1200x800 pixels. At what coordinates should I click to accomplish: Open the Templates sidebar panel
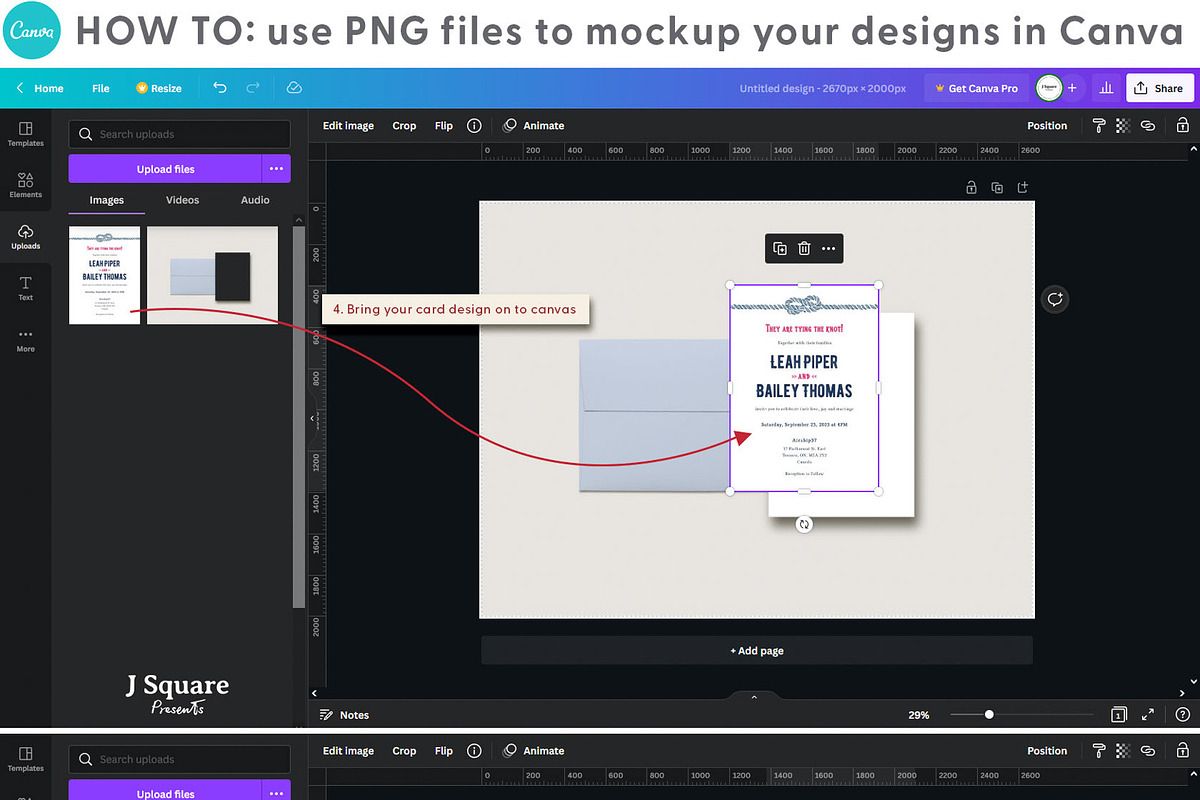tap(26, 134)
